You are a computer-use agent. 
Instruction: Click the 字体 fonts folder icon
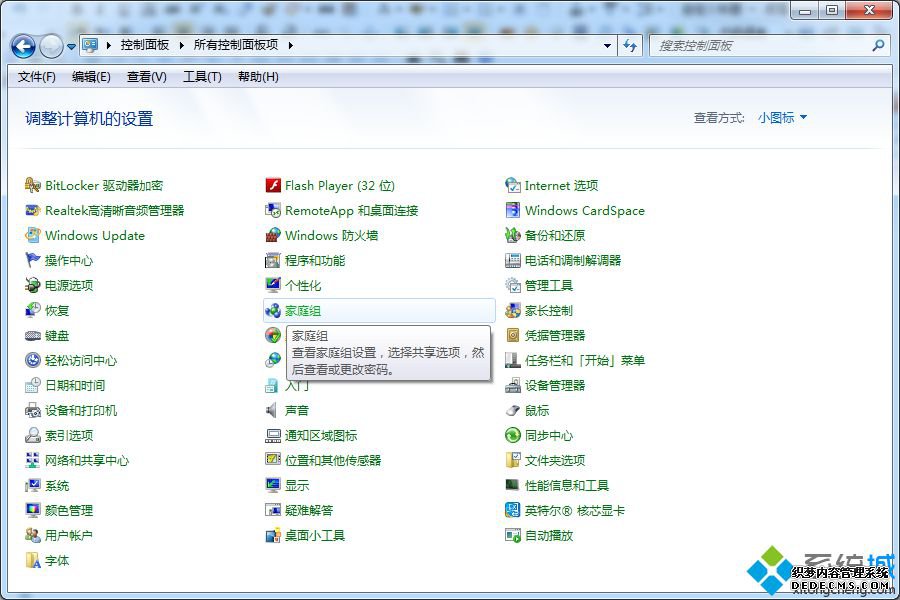click(33, 561)
